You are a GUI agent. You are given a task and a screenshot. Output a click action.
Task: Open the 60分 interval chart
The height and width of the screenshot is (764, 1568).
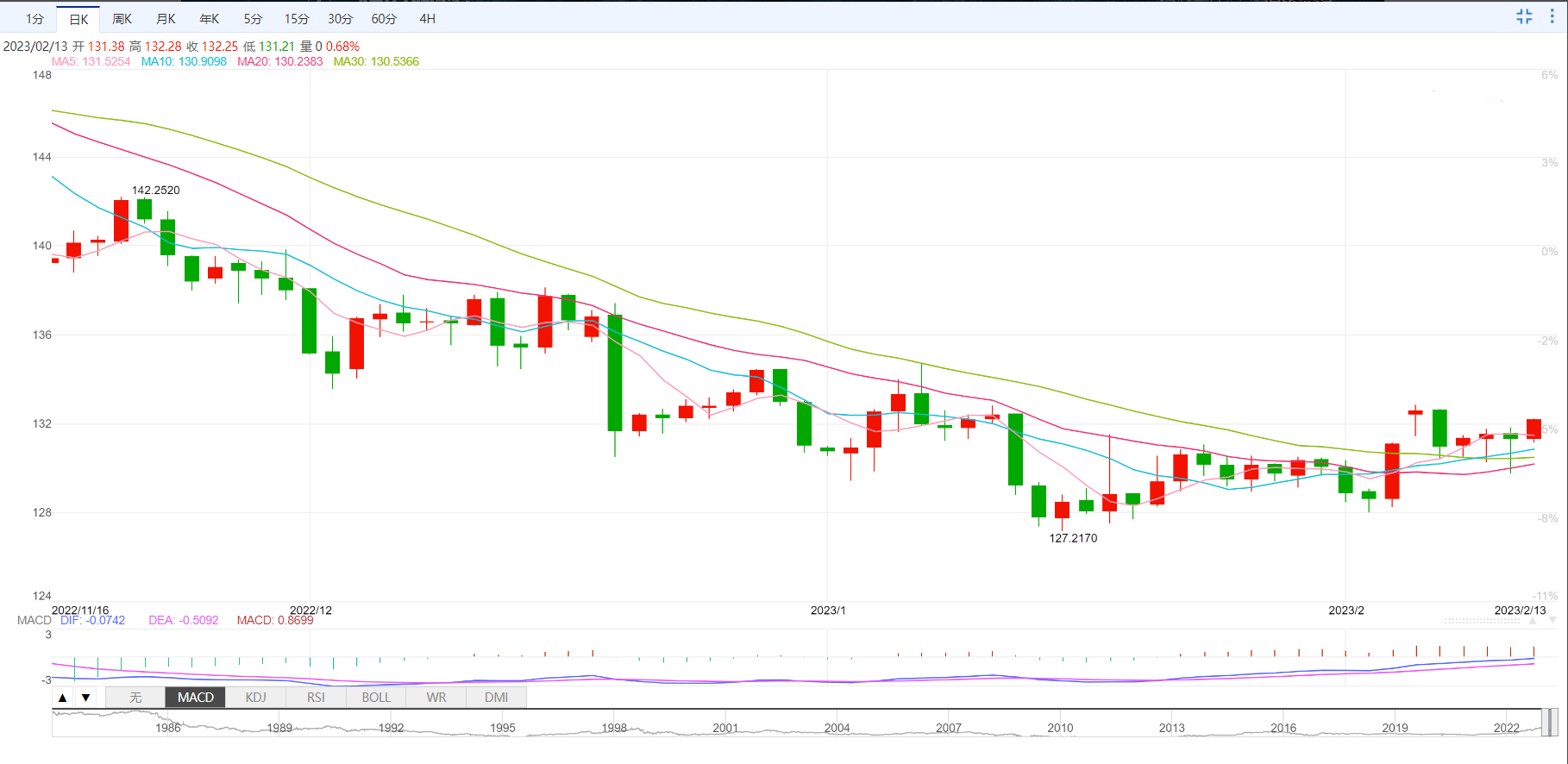tap(384, 19)
